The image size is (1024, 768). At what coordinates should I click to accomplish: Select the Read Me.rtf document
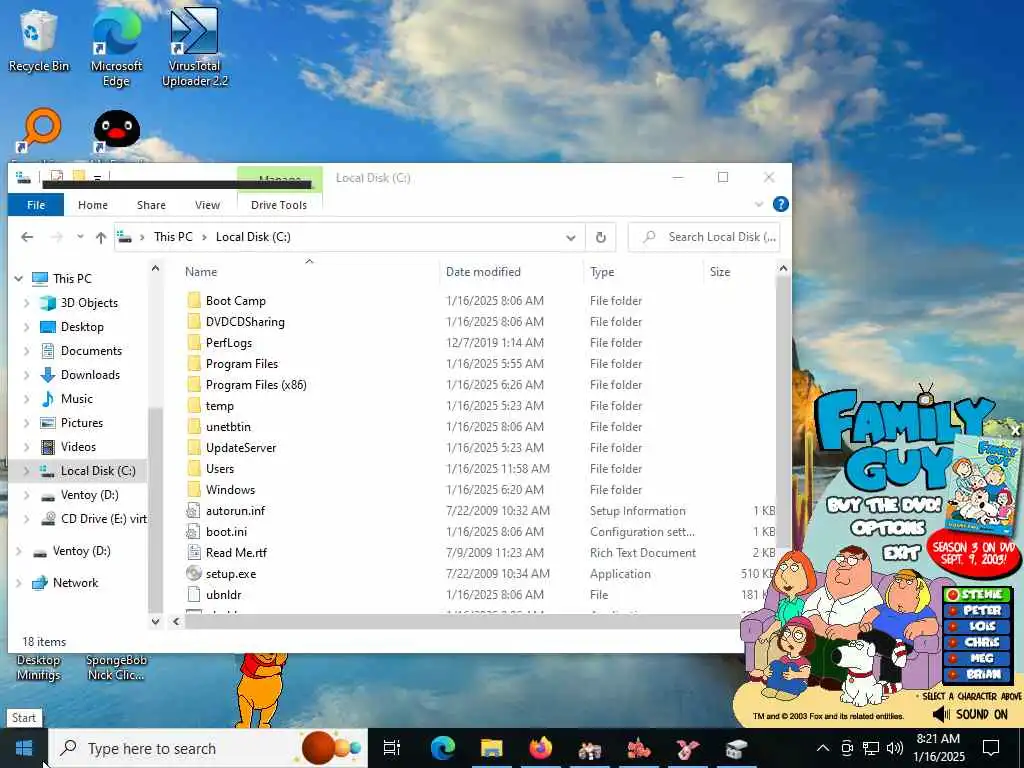(236, 552)
